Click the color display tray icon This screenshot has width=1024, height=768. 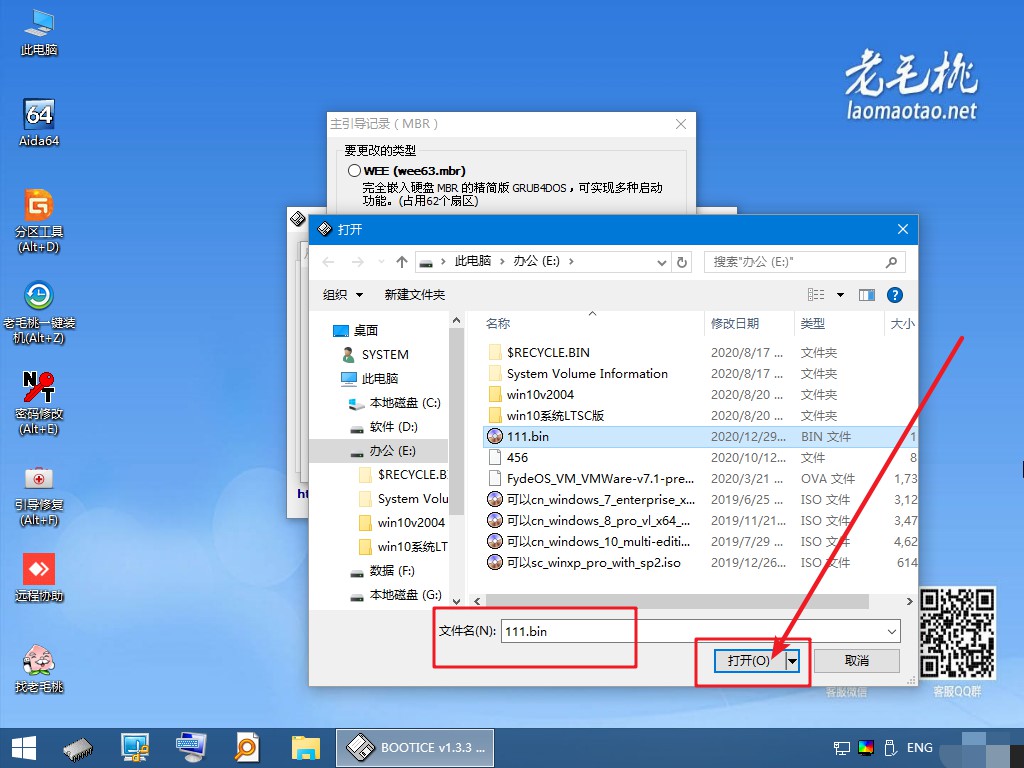click(x=866, y=748)
